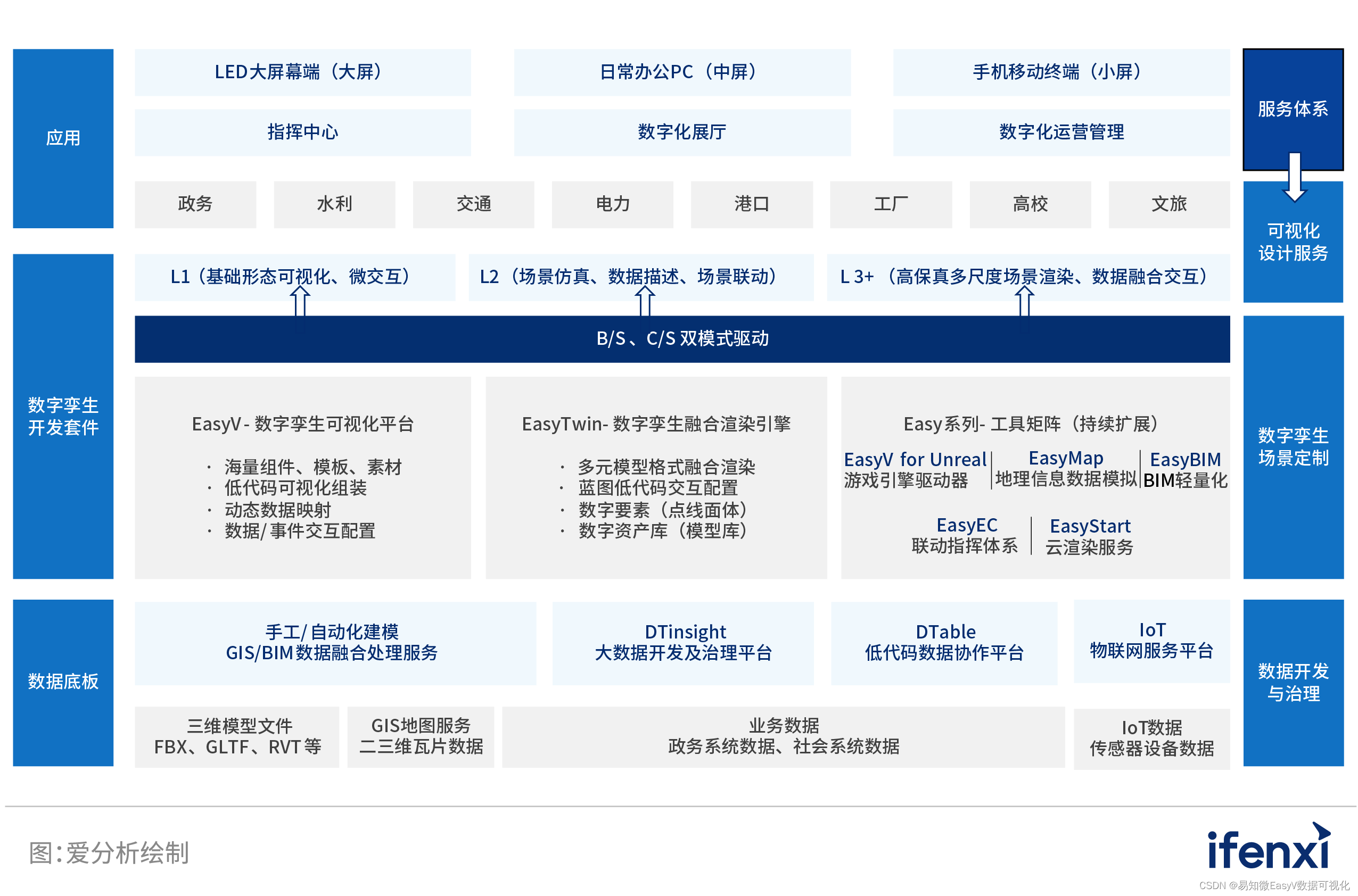Click the 应用 sidebar block

click(63, 138)
